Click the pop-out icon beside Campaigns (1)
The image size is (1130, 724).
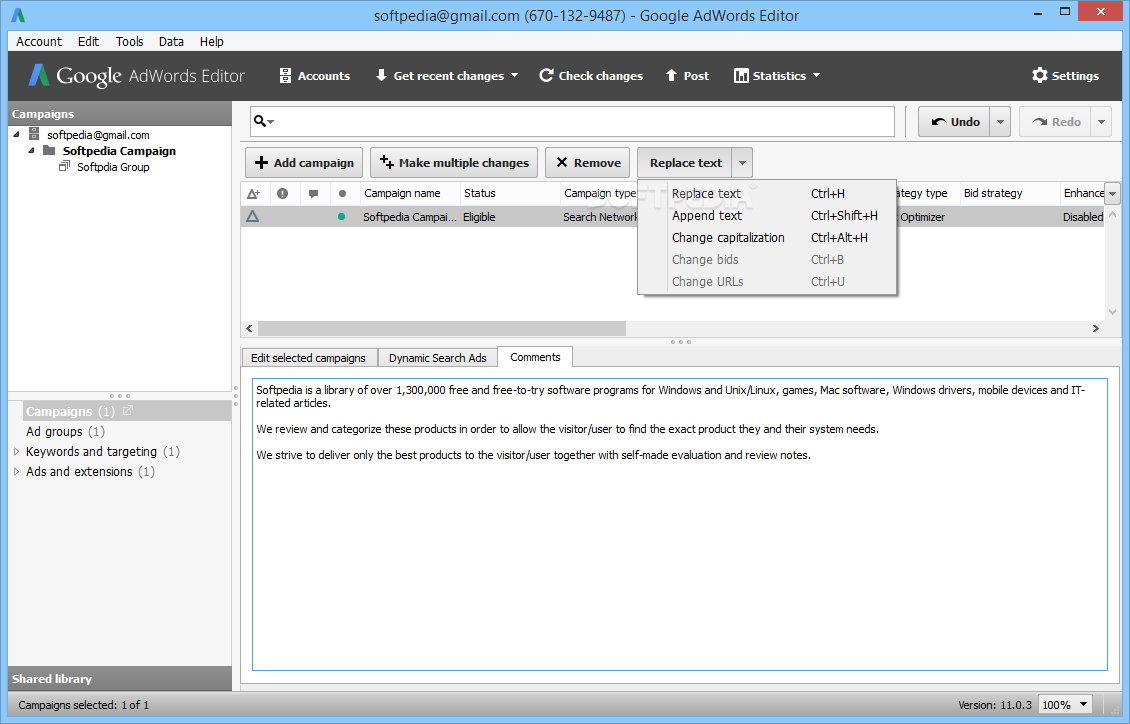tap(128, 411)
